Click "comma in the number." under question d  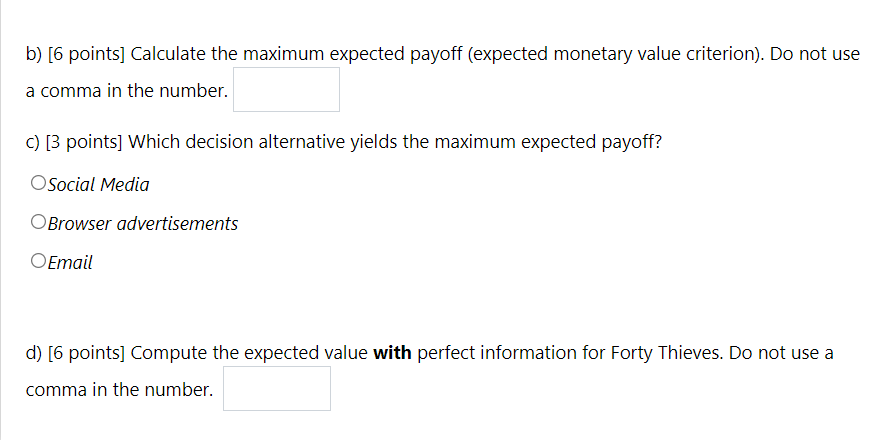tap(119, 390)
